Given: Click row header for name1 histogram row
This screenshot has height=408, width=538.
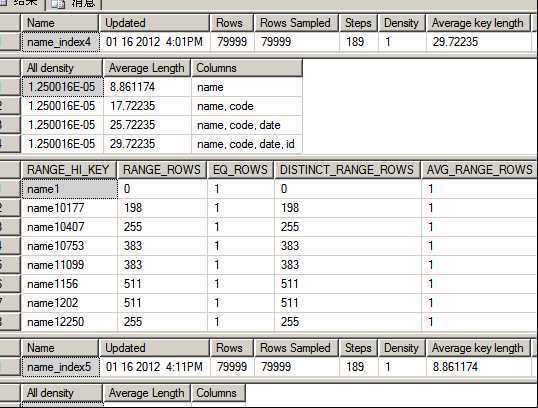Looking at the screenshot, I should [x=10, y=189].
